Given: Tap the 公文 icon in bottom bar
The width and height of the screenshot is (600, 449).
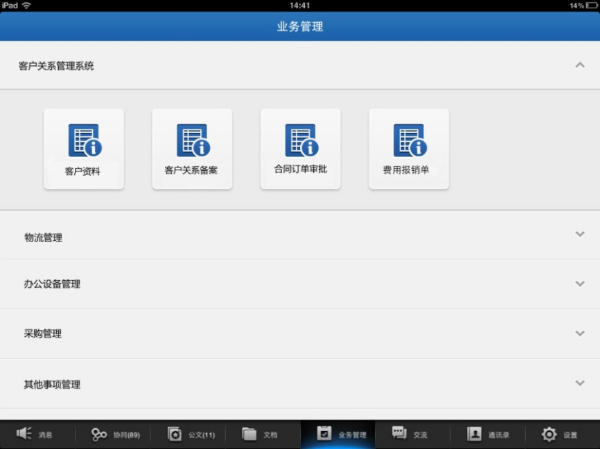Looking at the screenshot, I should click(174, 434).
